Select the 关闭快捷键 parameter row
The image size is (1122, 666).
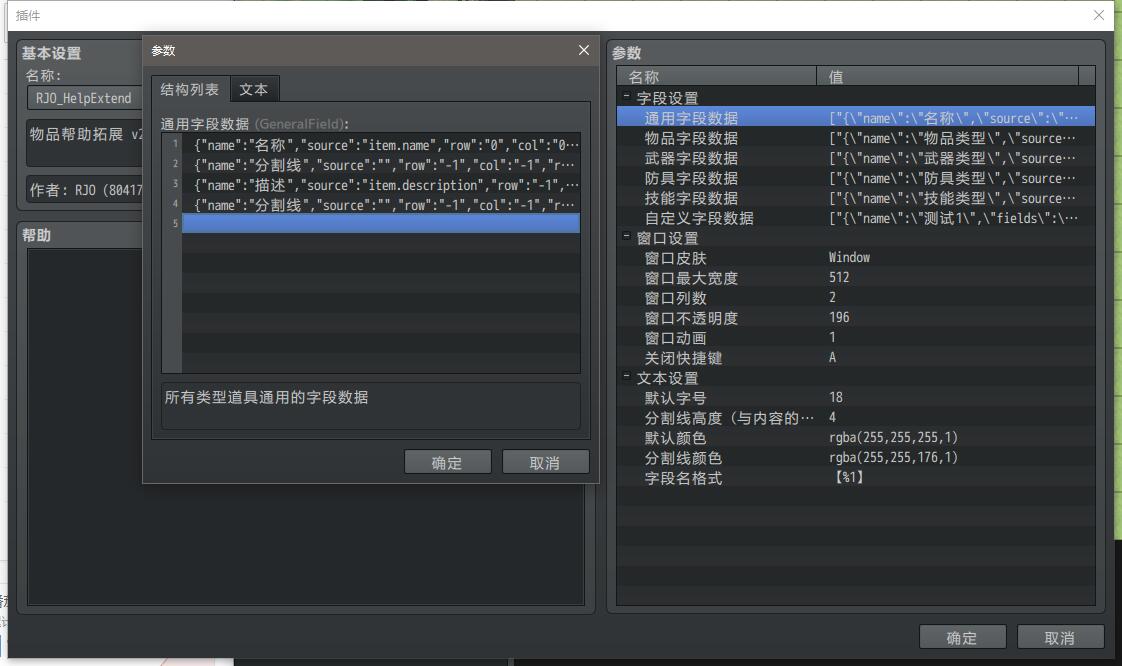click(856, 358)
